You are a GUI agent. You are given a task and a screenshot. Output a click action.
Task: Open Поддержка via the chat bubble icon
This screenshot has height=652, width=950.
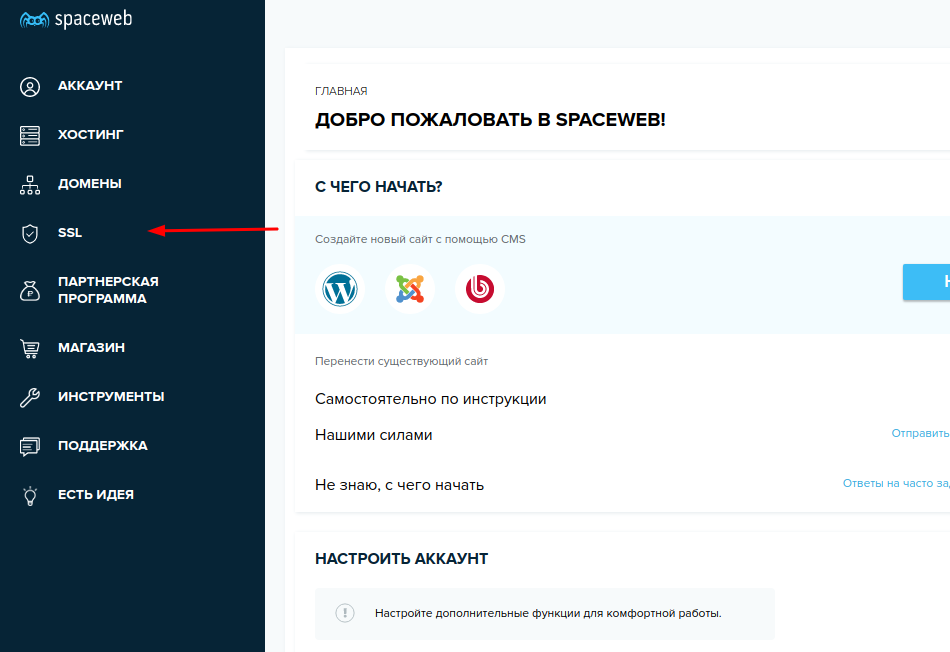coord(29,445)
